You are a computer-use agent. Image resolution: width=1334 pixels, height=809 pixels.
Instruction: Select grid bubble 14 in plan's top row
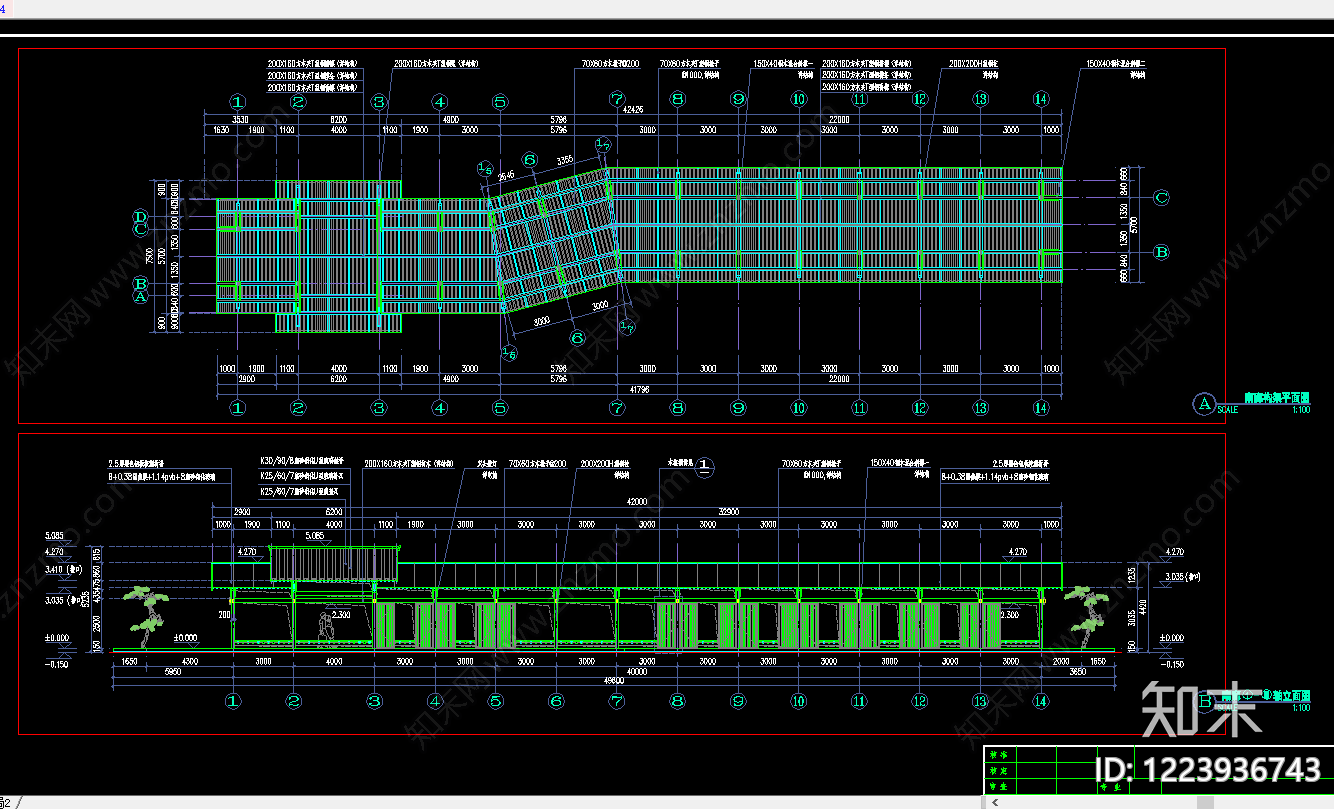tap(1041, 99)
